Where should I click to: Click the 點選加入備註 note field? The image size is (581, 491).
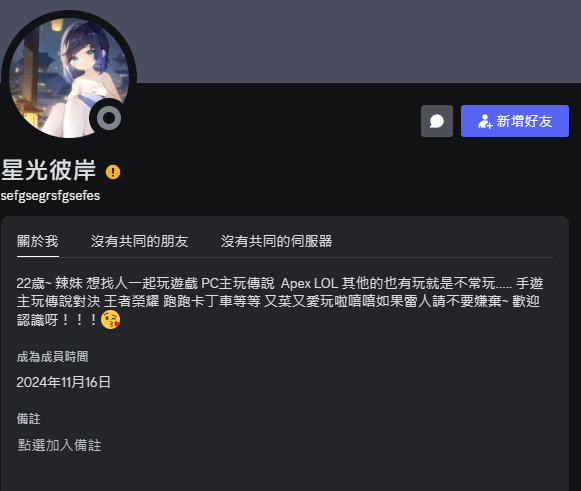[59, 445]
